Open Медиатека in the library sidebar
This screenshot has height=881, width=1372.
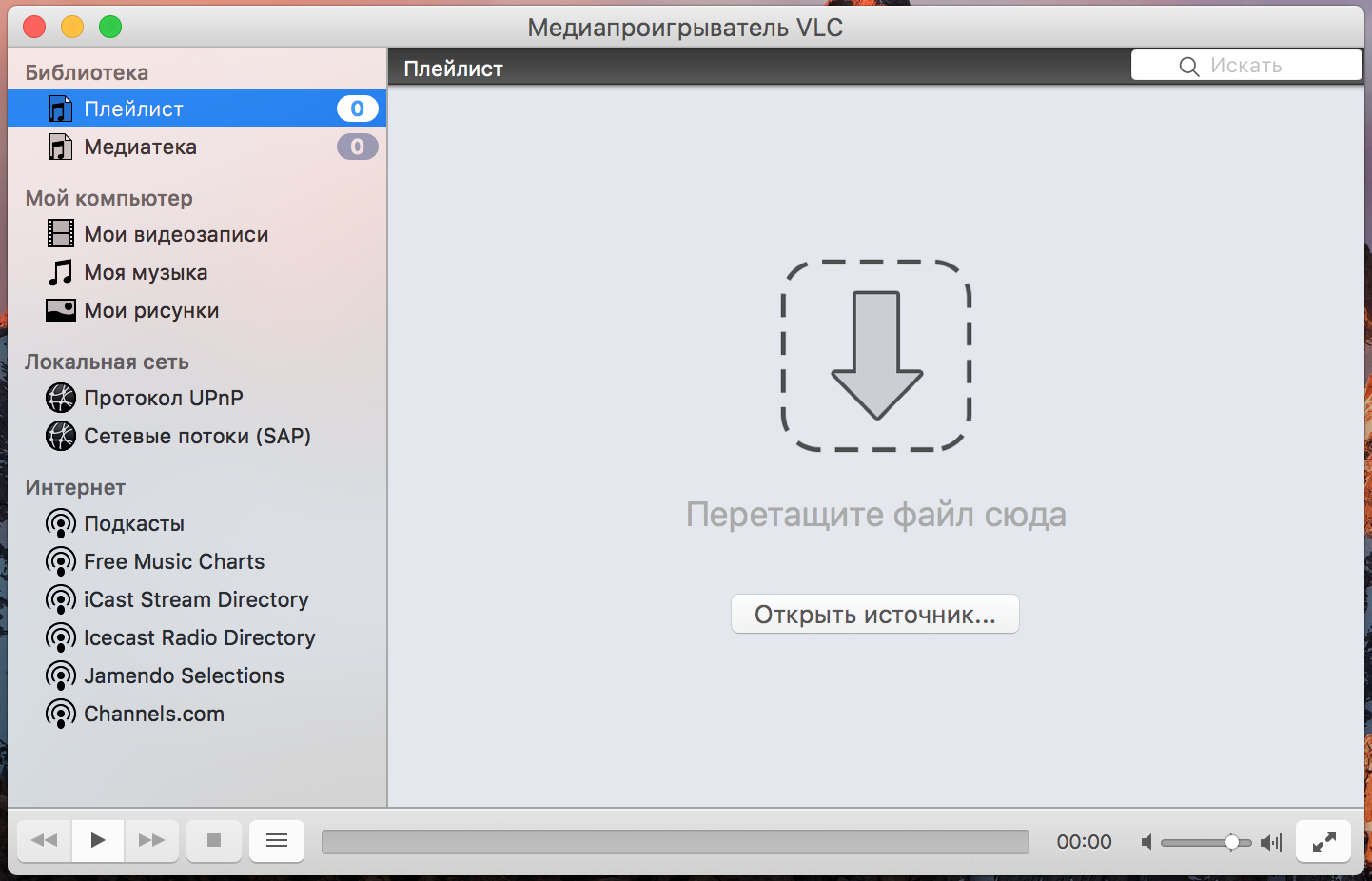[x=140, y=147]
